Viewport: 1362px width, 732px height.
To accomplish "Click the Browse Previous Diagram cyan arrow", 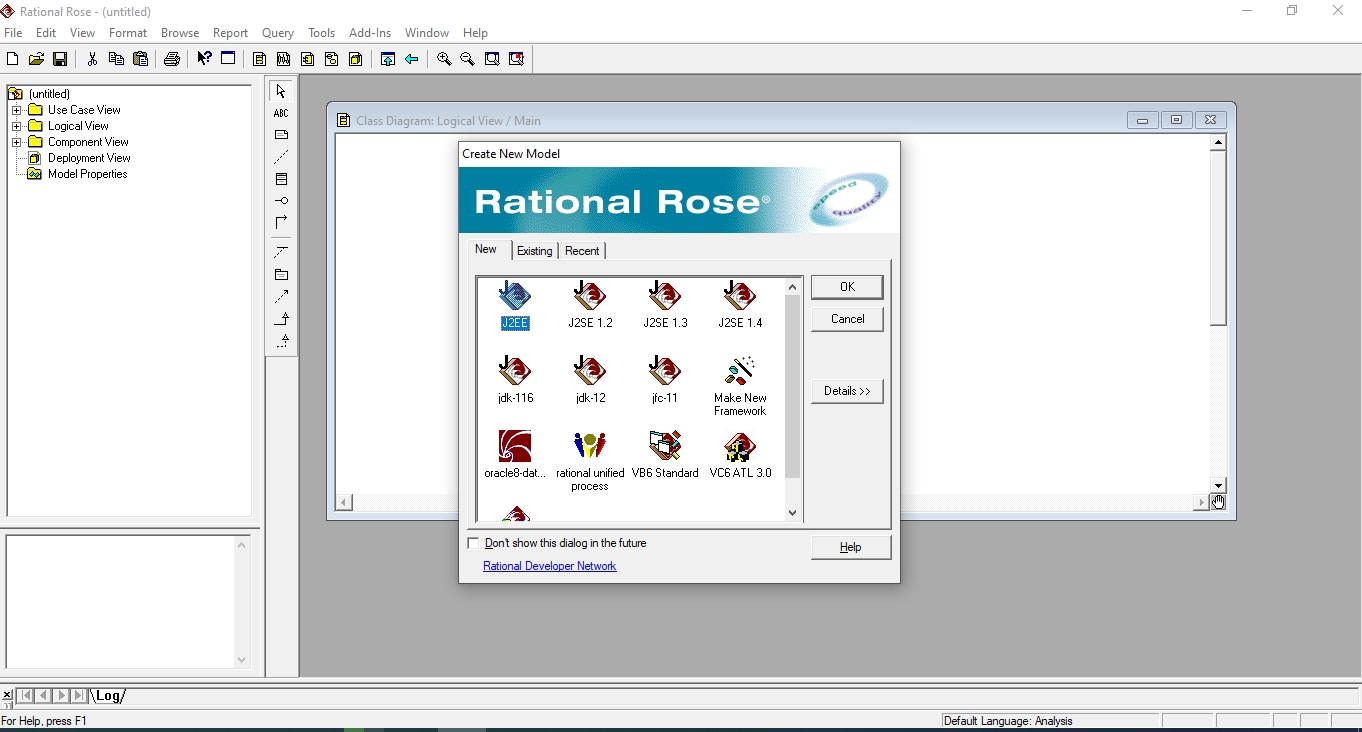I will [412, 59].
